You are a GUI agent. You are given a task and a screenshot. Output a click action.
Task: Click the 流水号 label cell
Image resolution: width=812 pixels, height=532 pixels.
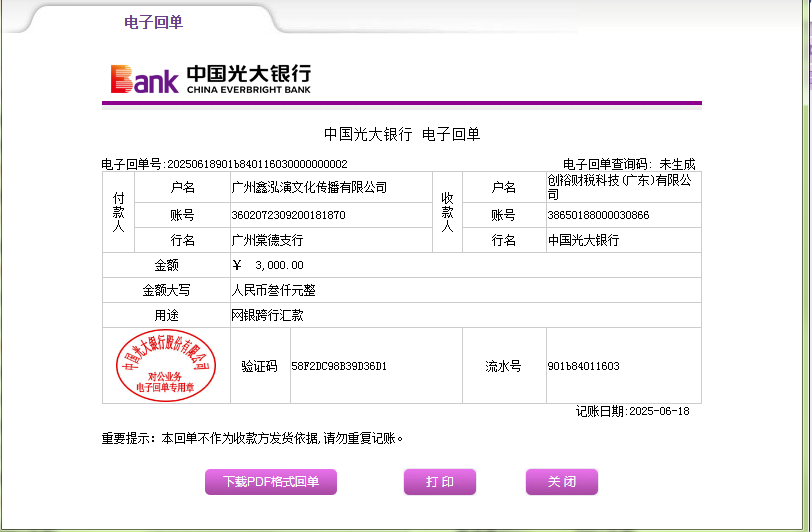[x=503, y=366]
